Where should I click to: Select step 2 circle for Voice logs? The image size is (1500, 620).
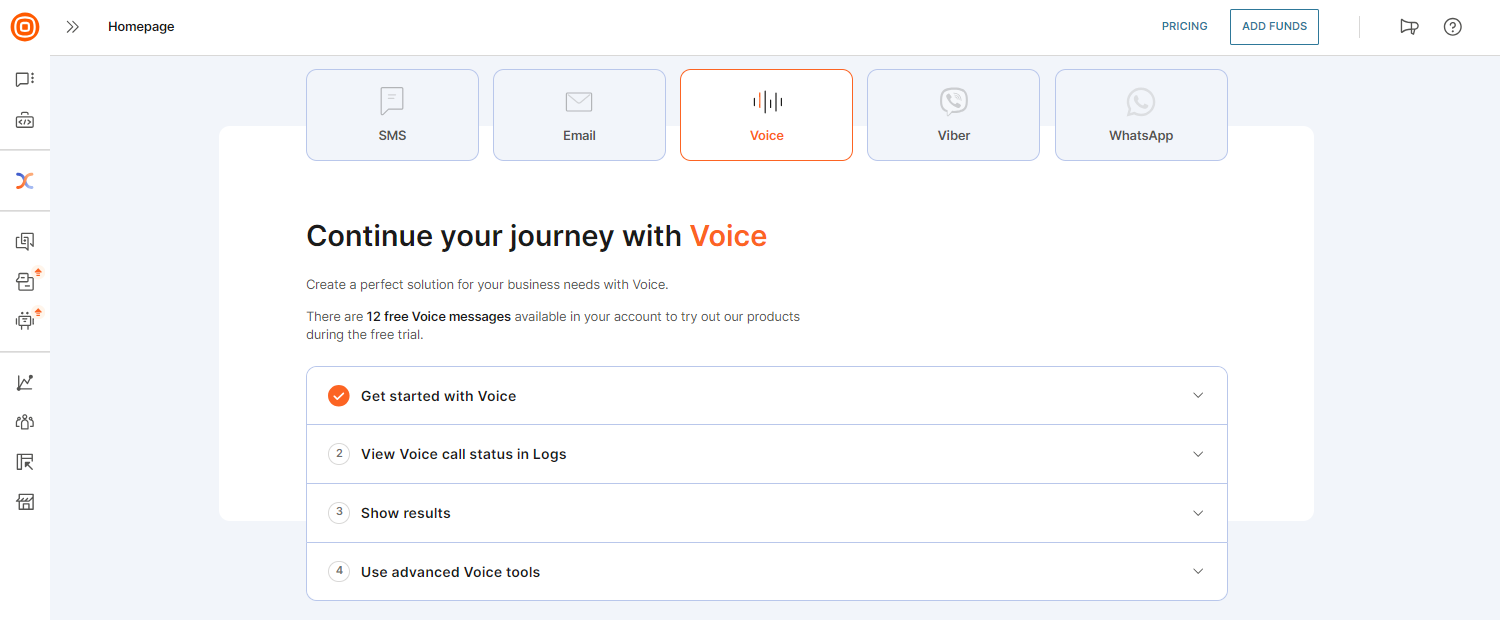(339, 454)
